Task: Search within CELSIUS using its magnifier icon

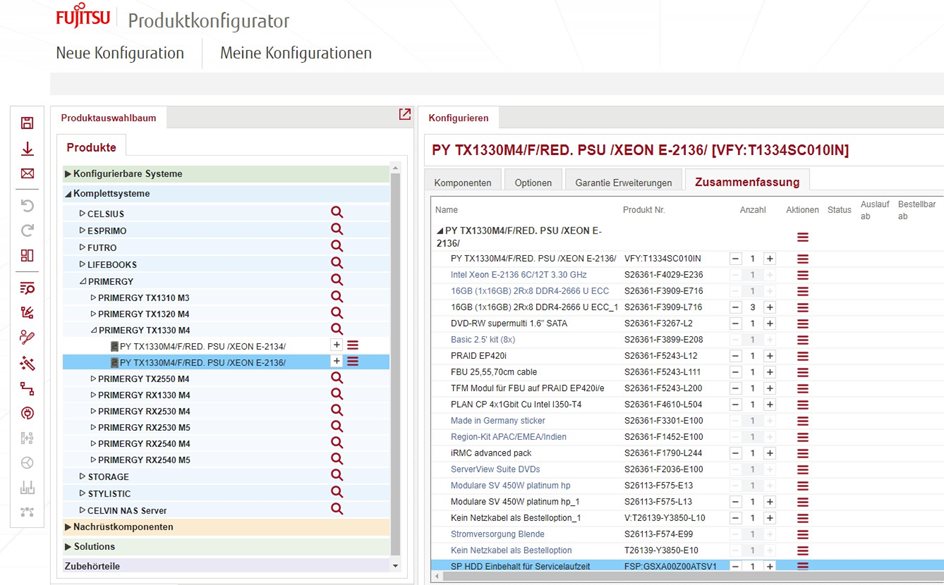Action: (337, 212)
